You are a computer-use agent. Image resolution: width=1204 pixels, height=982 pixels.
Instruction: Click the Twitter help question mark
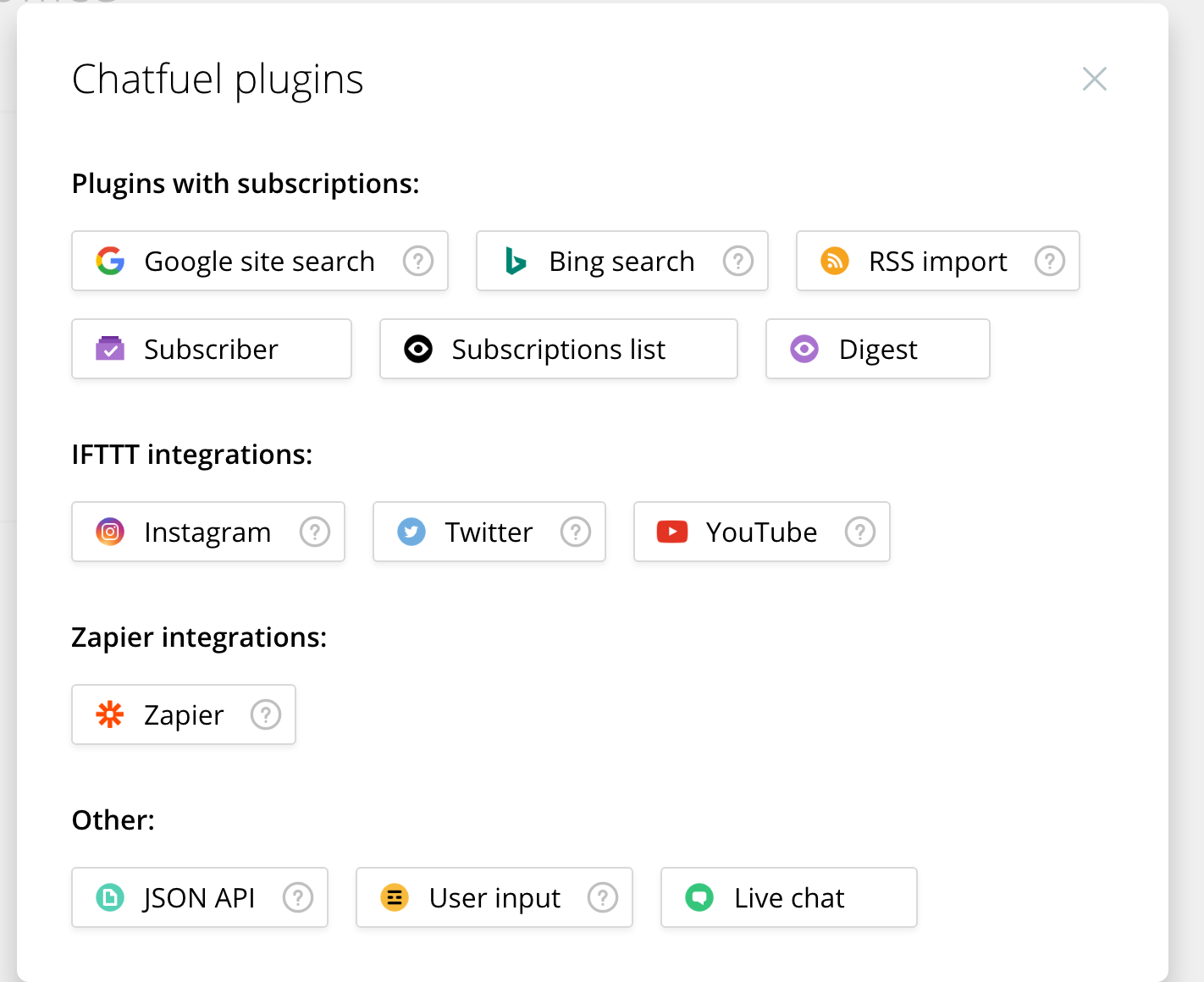575,532
